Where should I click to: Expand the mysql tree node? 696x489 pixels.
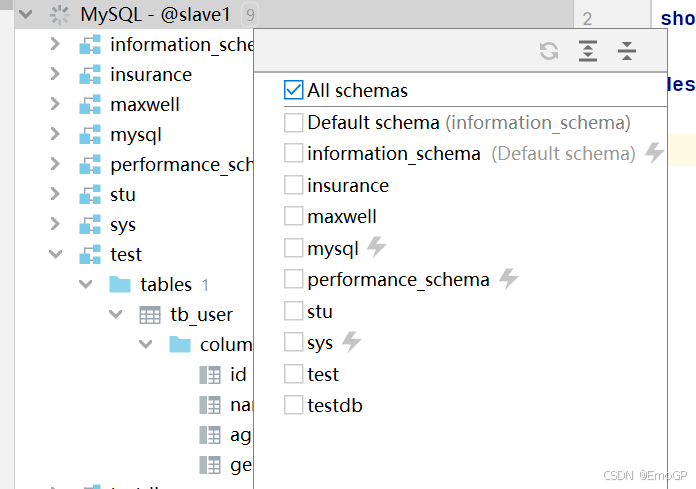click(55, 134)
